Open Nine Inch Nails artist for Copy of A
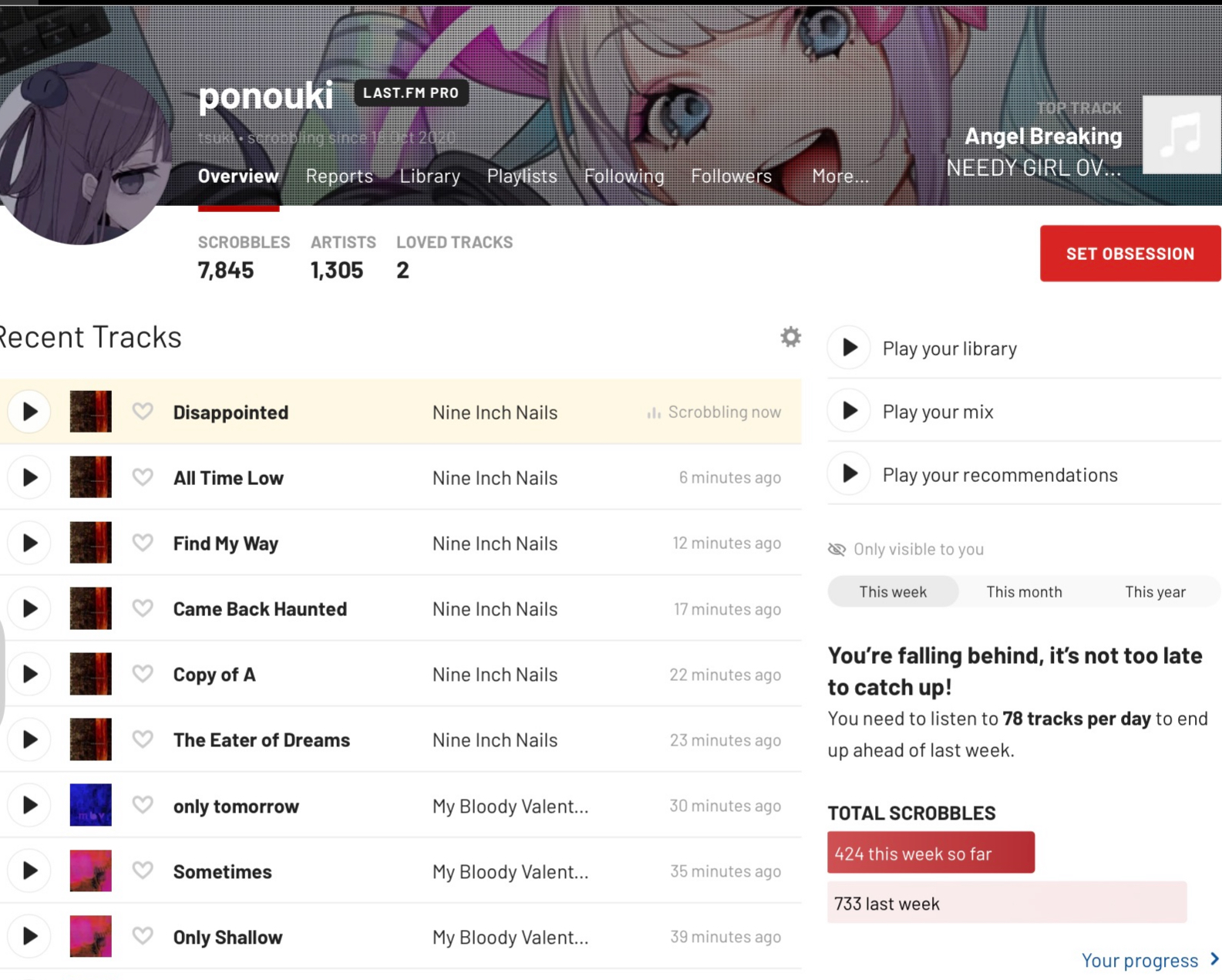1222x980 pixels. point(495,675)
